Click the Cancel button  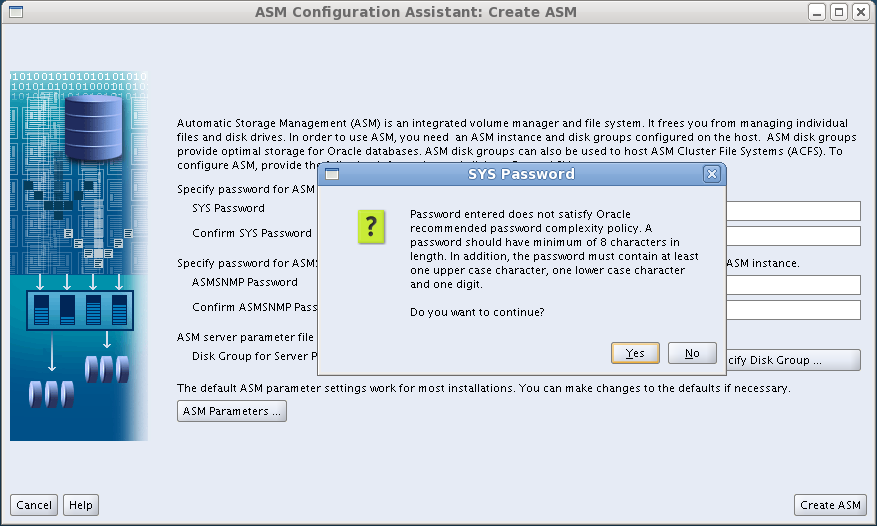[34, 505]
